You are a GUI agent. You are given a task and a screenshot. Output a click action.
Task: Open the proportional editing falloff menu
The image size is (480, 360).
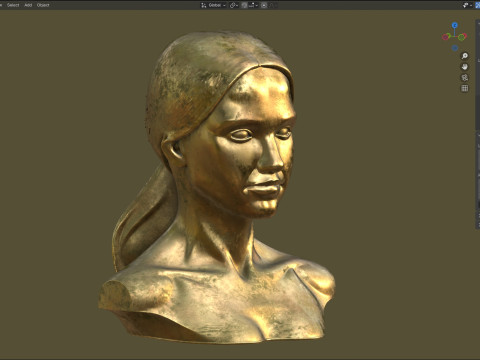(274, 5)
